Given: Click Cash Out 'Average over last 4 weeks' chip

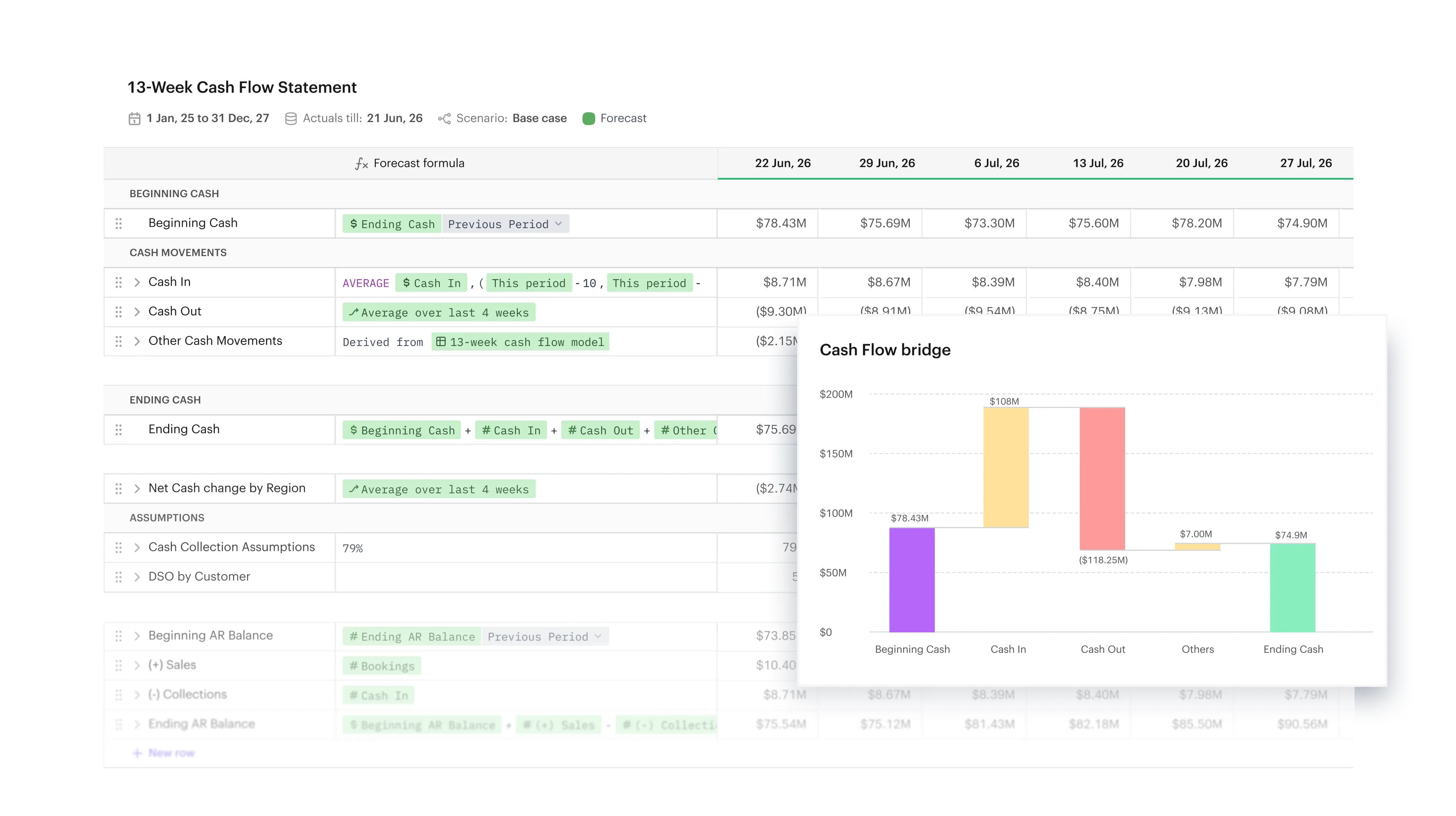Looking at the screenshot, I should point(438,312).
